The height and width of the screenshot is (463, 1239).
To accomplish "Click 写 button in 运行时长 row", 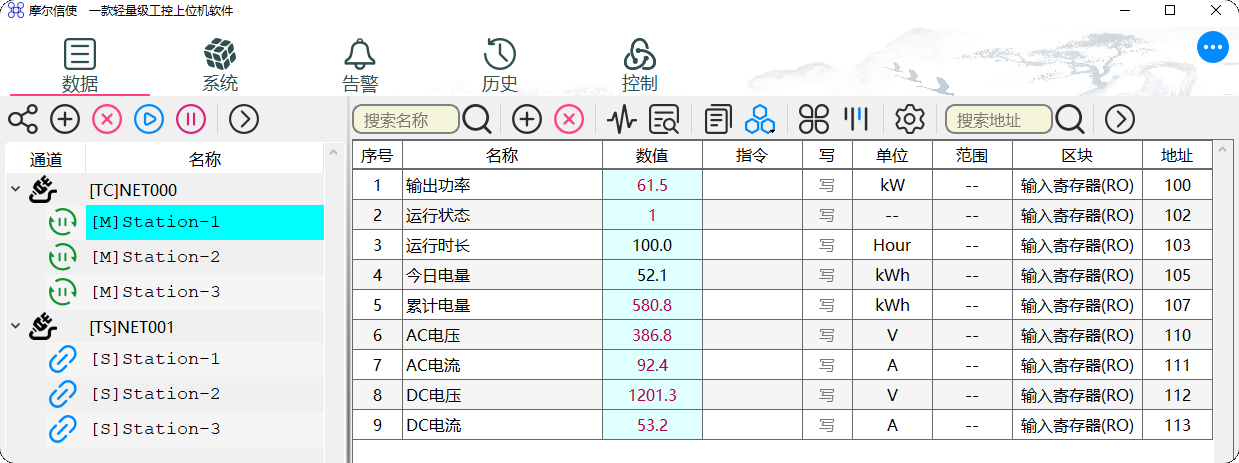I will coord(827,245).
